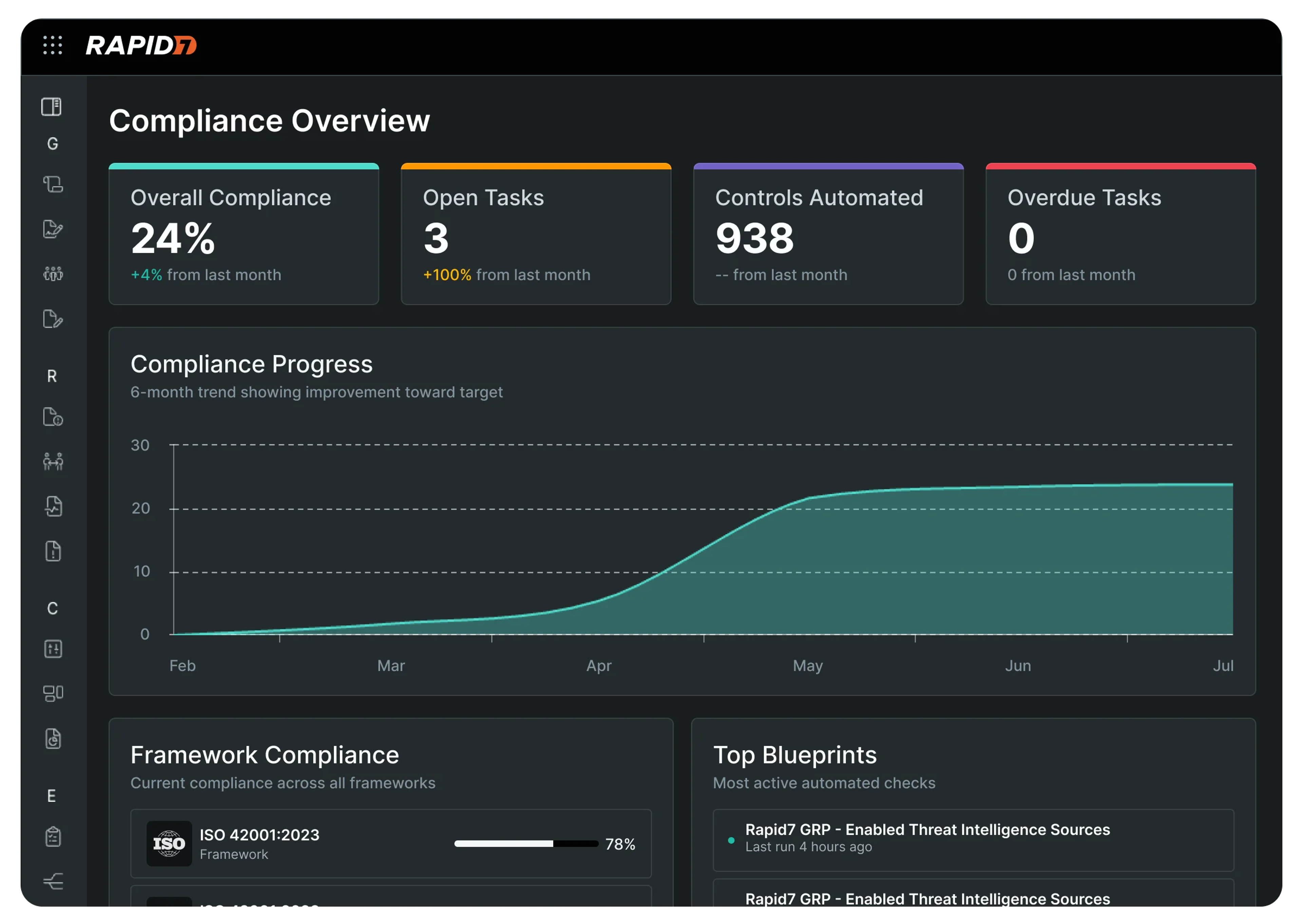Click the +4% from last month text
Image resolution: width=1303 pixels, height=924 pixels.
click(206, 275)
